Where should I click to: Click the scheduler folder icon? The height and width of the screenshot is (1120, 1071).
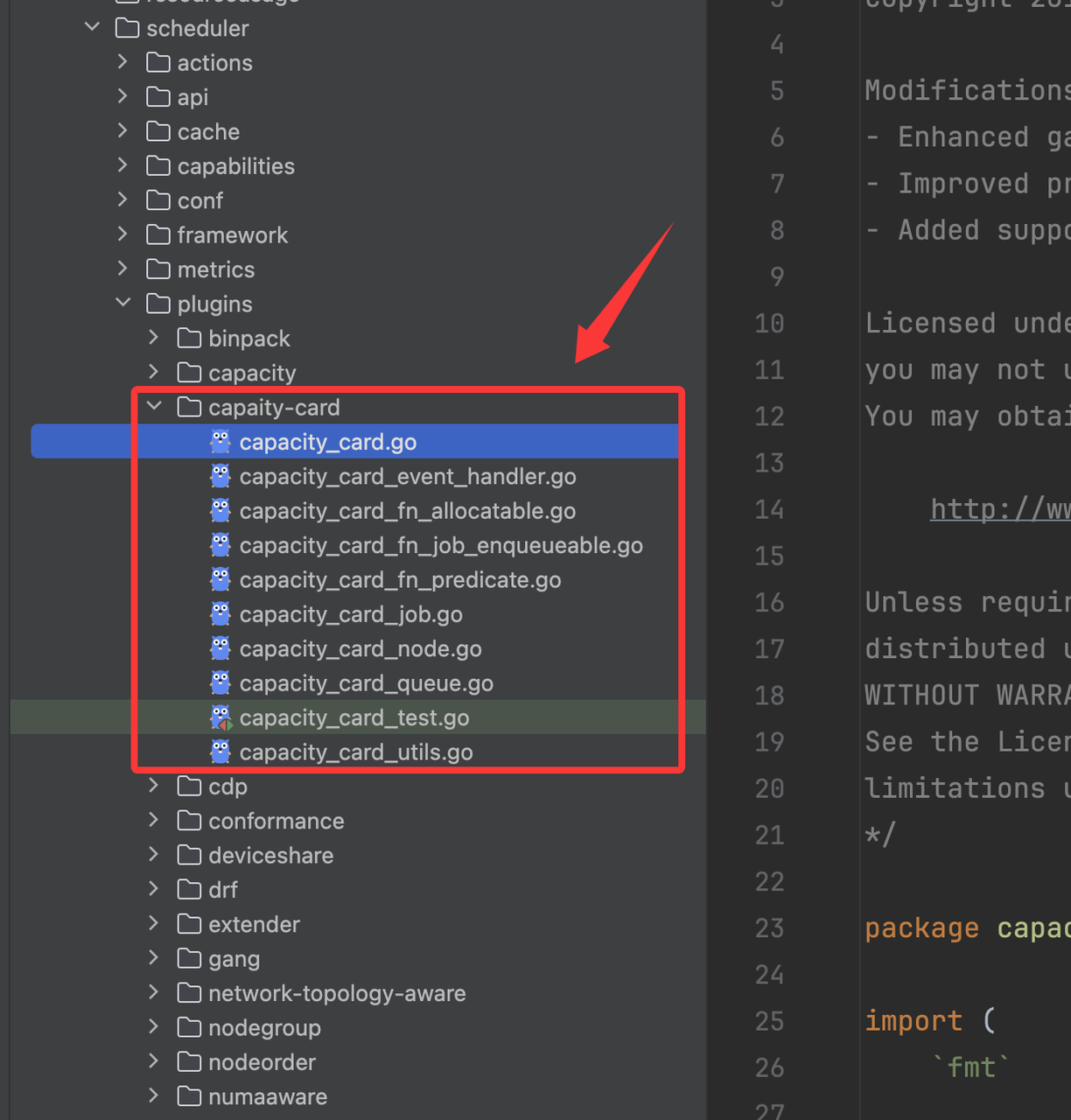128,28
